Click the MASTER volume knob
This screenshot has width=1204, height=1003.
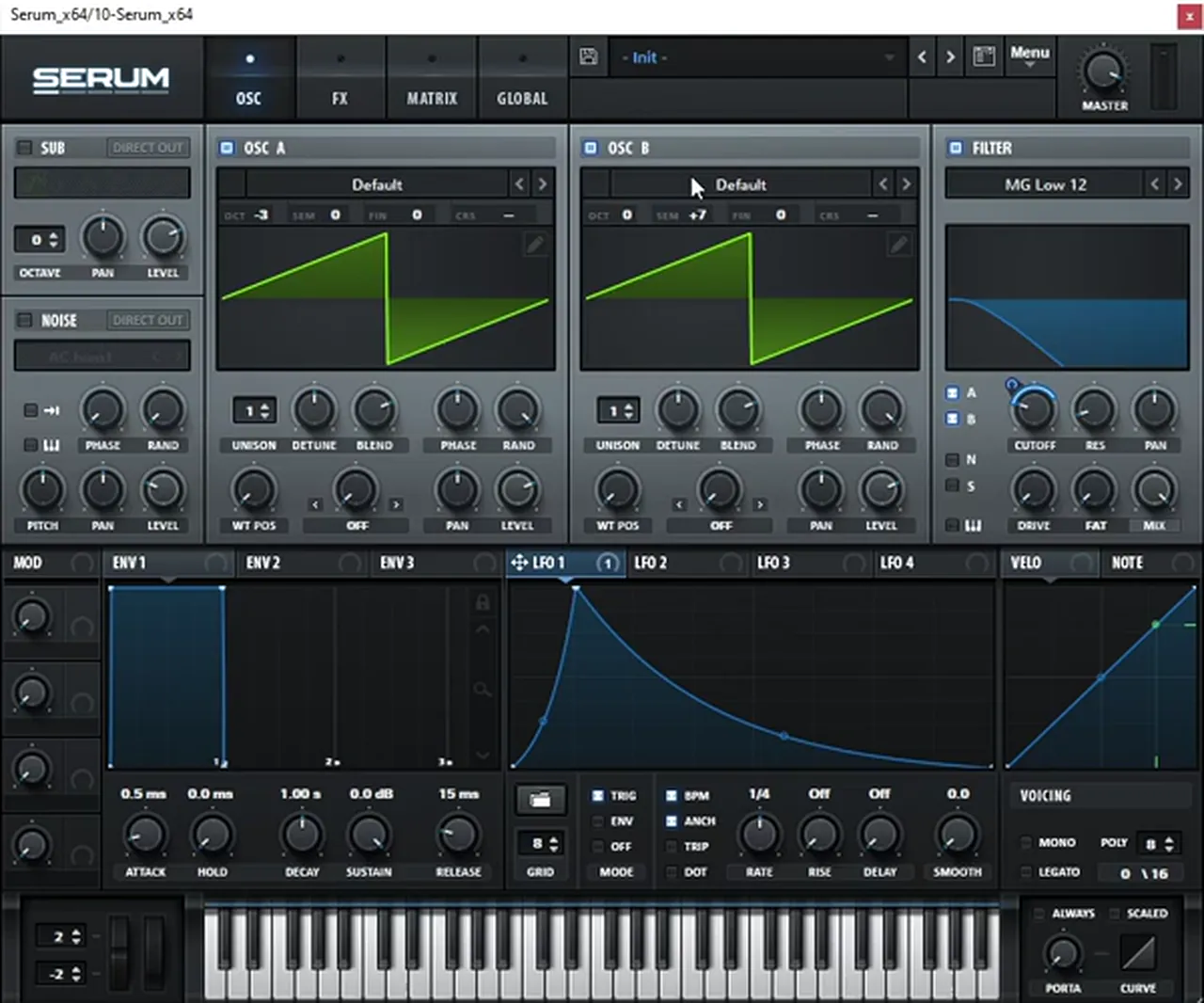click(1103, 72)
